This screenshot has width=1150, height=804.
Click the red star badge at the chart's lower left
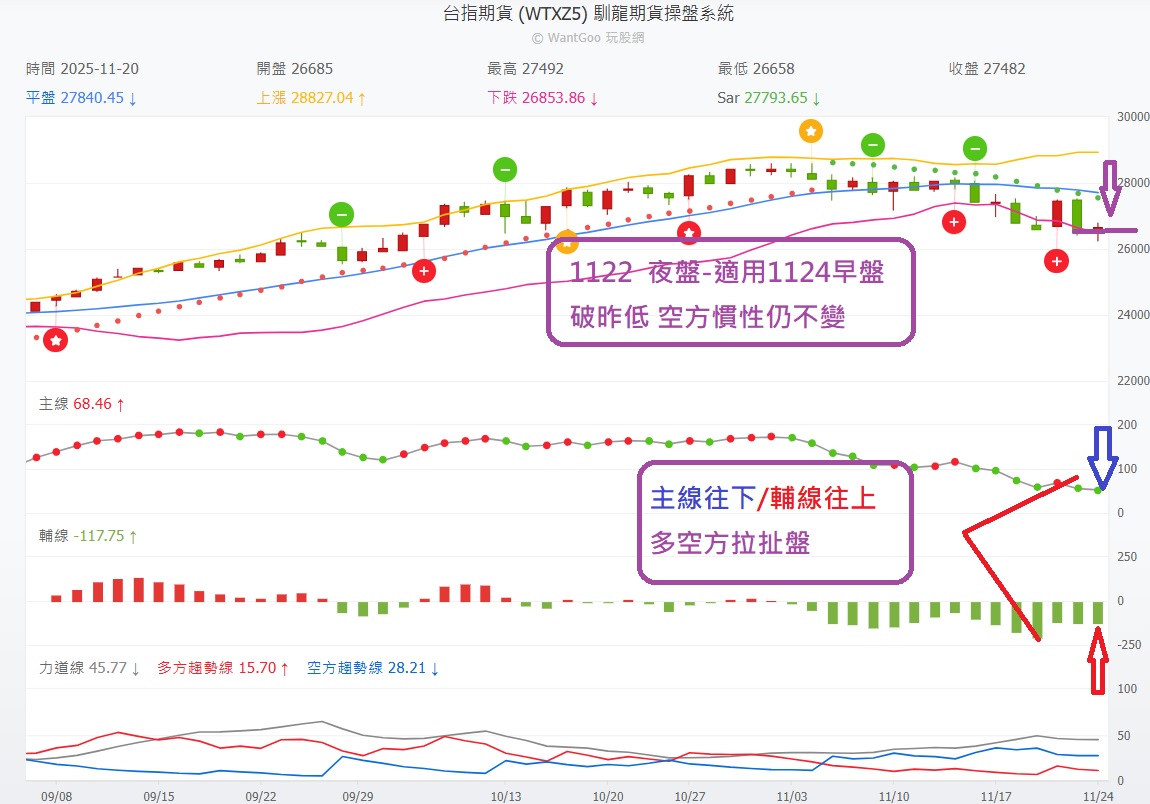[56, 339]
